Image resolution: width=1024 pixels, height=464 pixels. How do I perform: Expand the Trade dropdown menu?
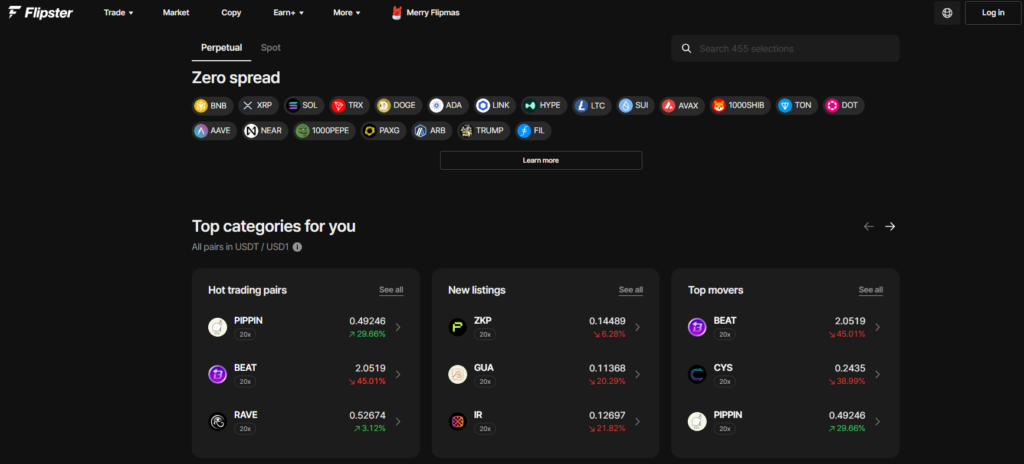pyautogui.click(x=118, y=13)
